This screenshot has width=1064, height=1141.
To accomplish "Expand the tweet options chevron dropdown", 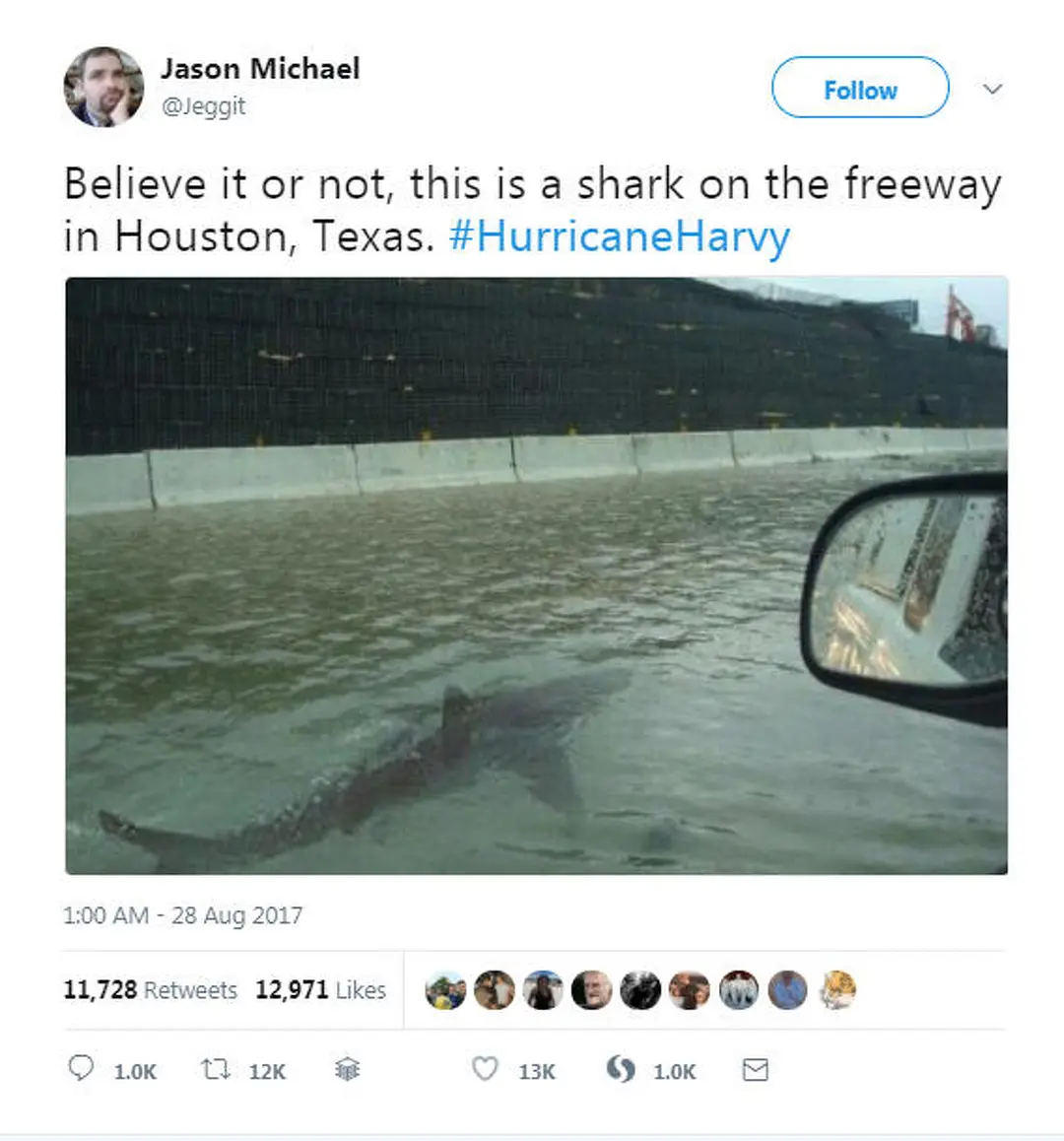I will [993, 89].
